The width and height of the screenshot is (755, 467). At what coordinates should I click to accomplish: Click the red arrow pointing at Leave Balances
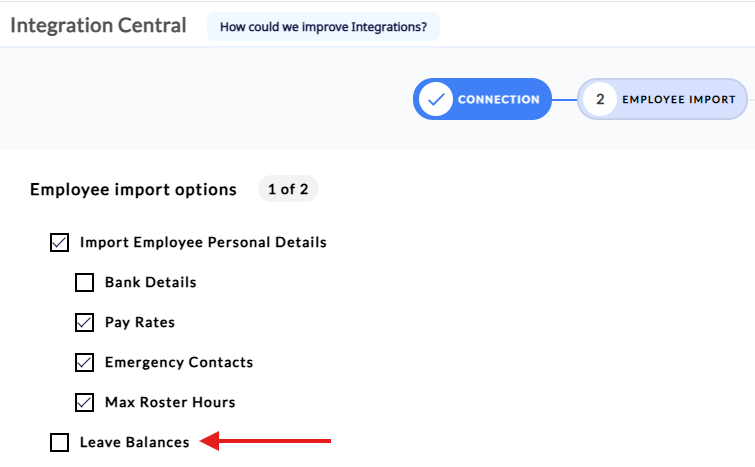[266, 440]
